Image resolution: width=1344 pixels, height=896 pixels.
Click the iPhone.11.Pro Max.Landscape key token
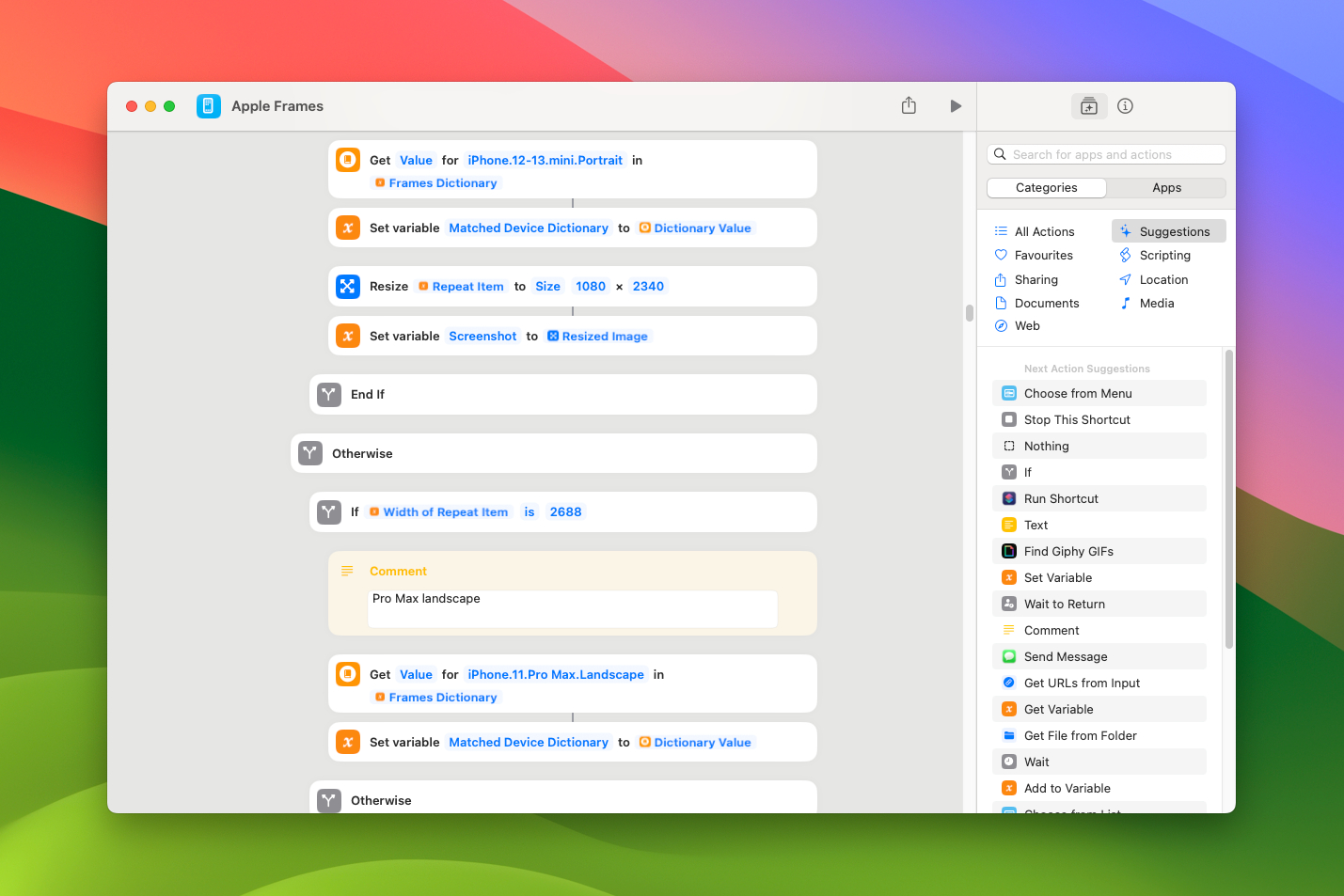556,674
